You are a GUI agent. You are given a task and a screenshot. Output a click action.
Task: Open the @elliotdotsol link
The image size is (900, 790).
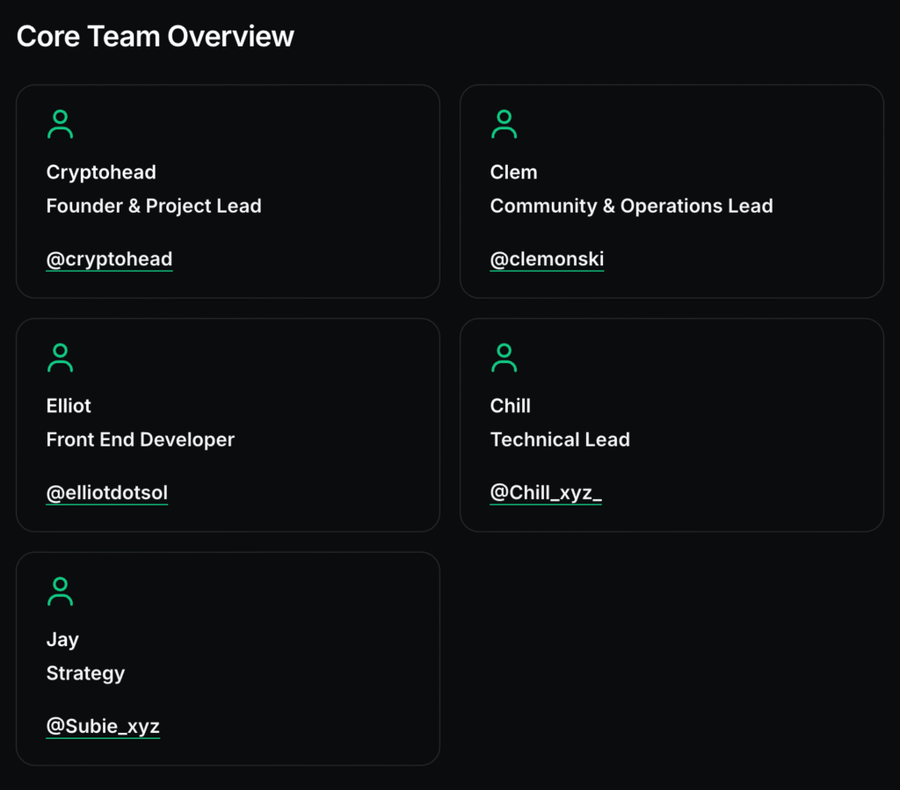coord(107,493)
